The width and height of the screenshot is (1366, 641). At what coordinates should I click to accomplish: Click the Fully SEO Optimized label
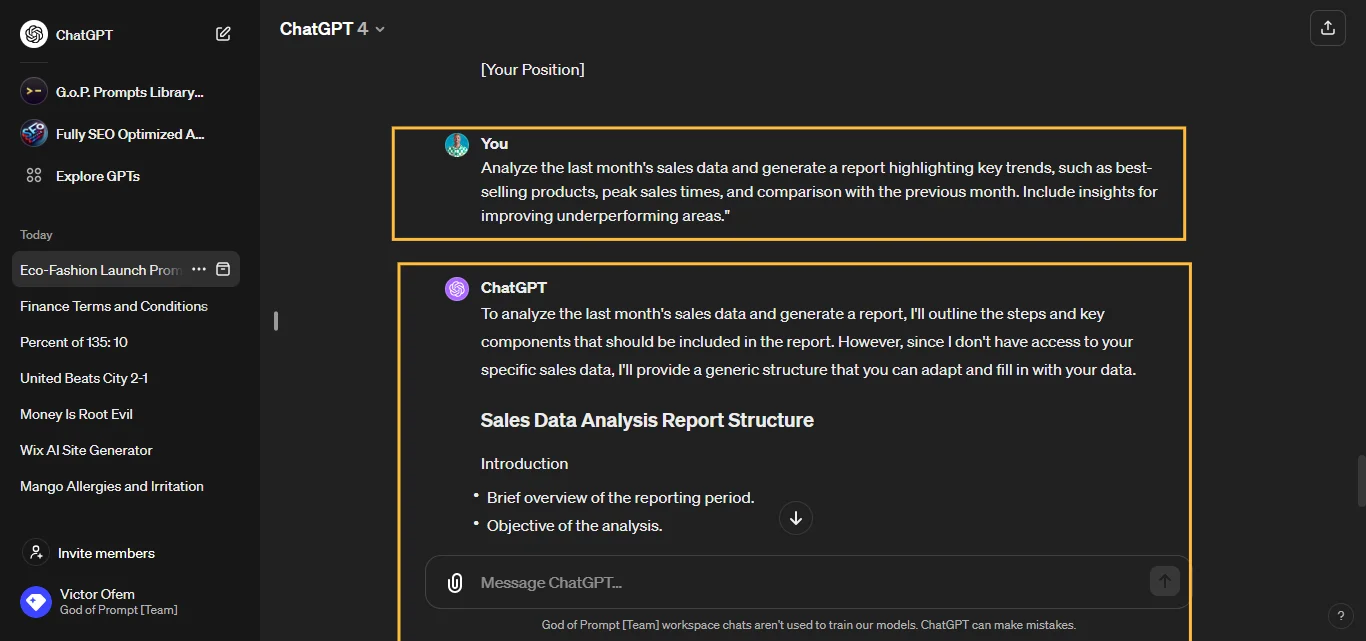131,134
